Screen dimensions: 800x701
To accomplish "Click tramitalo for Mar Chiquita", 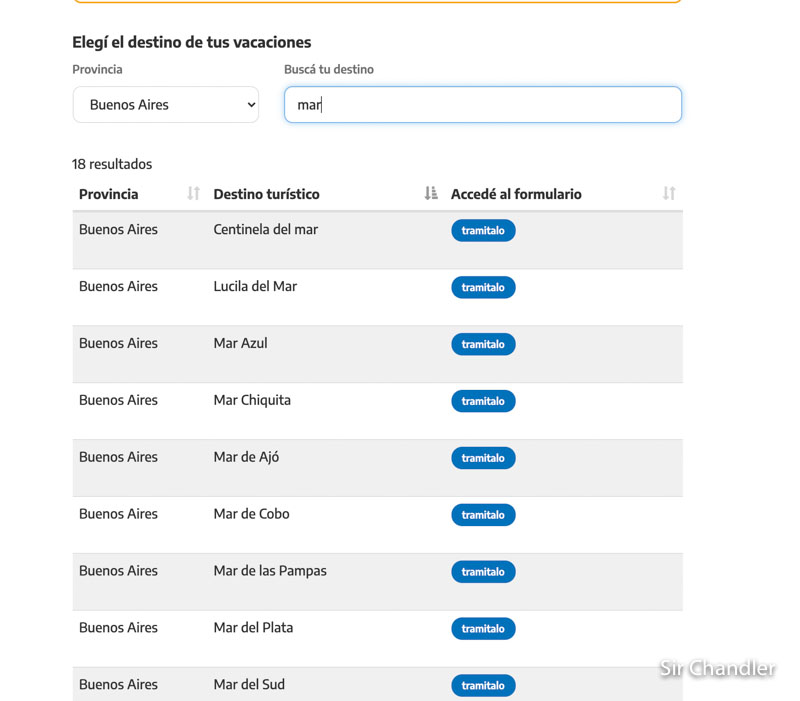I will (483, 402).
